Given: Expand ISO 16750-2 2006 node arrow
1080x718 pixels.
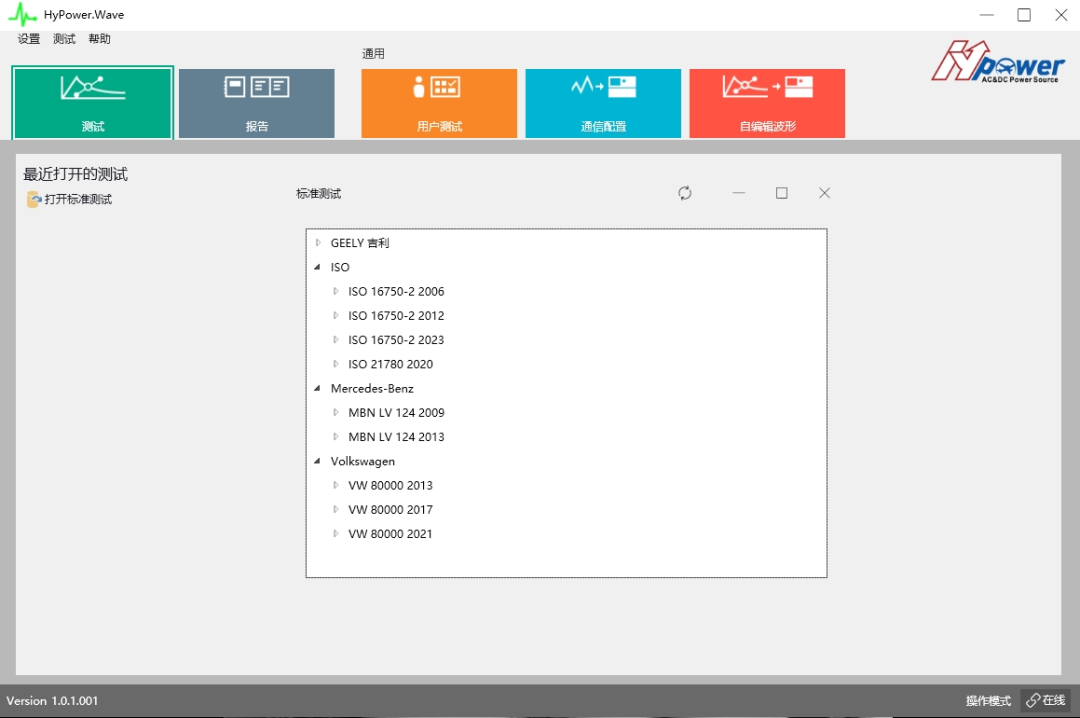Looking at the screenshot, I should (336, 291).
